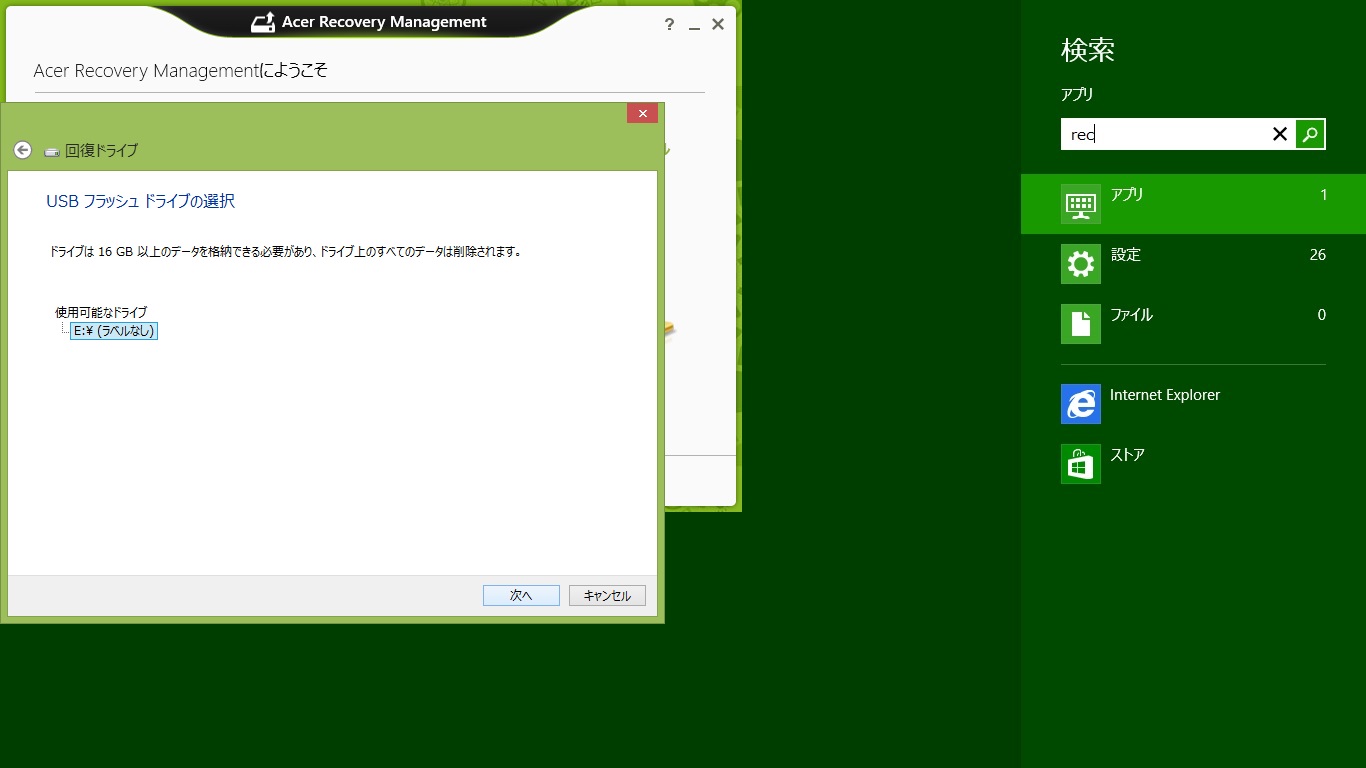Select the E:¥ (ラベルなし) drive
This screenshot has height=768, width=1366.
(x=114, y=331)
